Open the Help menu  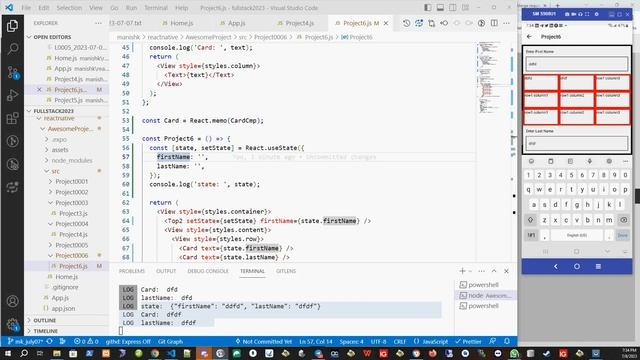182,8
